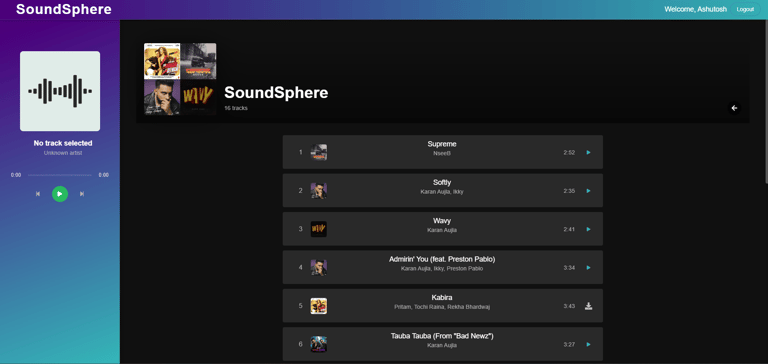Play the track Wavy
Image resolution: width=768 pixels, height=364 pixels.
(x=588, y=229)
